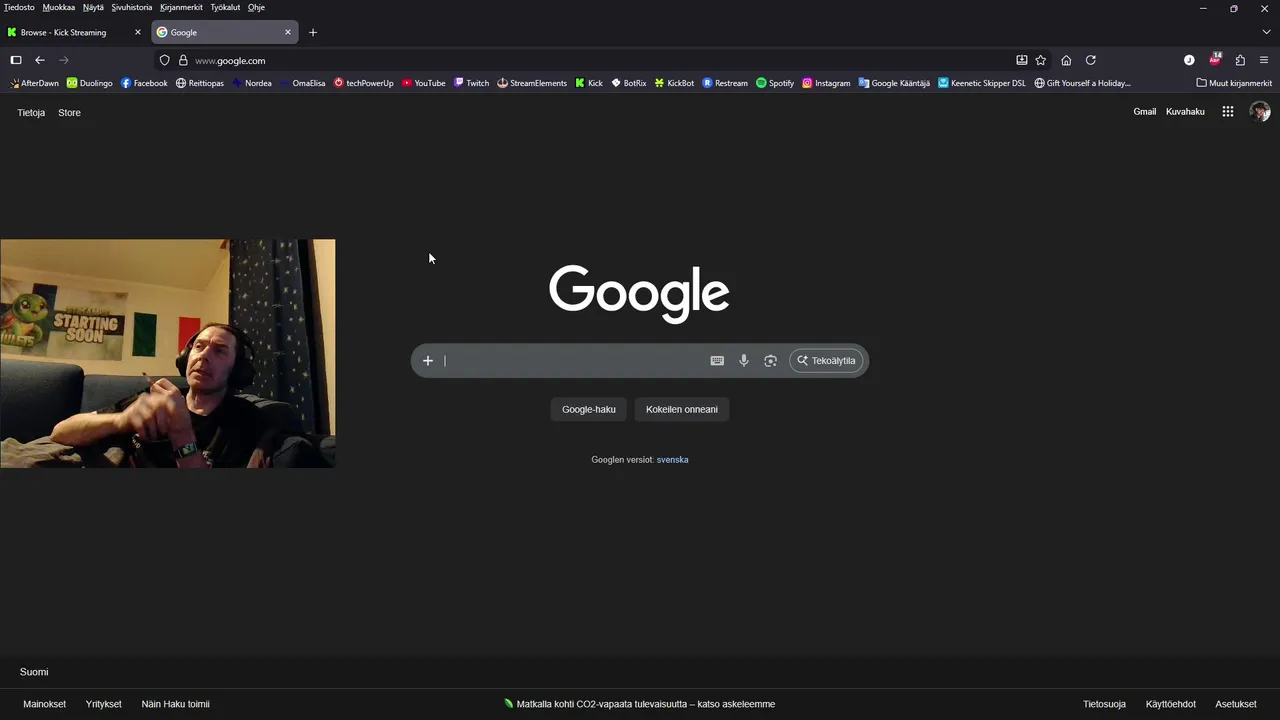This screenshot has width=1280, height=720.
Task: Click Store link on Google page
Action: coord(69,112)
